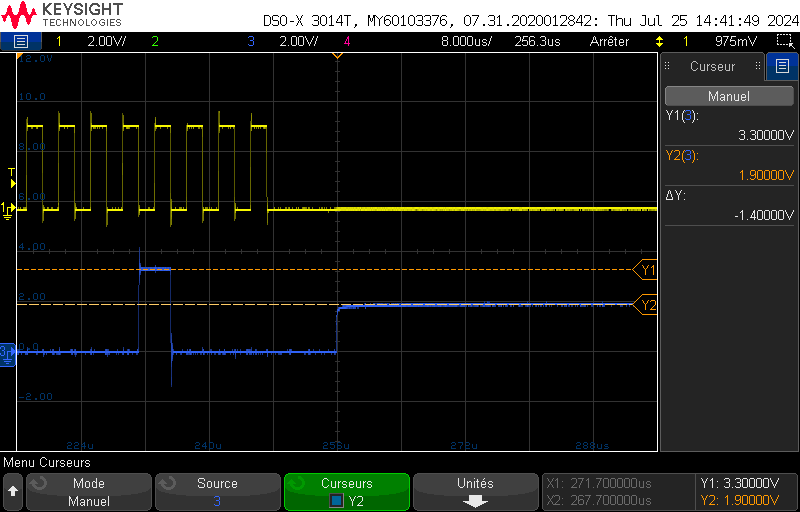Open the main menu icon at top left
Viewport: 800px width, 512px height.
[x=21, y=41]
